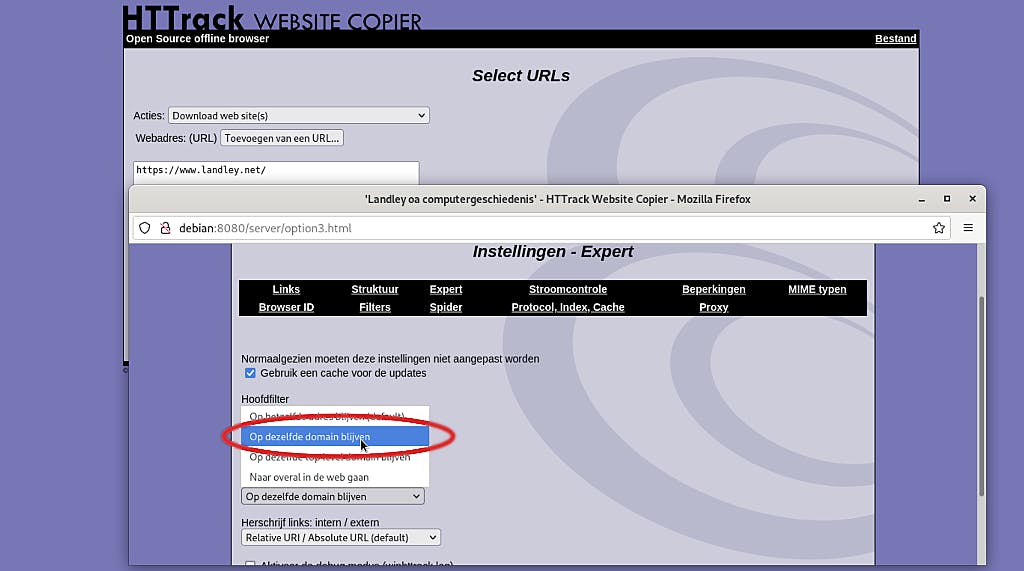Open the Beperkingen settings tab
The width and height of the screenshot is (1024, 571).
coord(714,289)
